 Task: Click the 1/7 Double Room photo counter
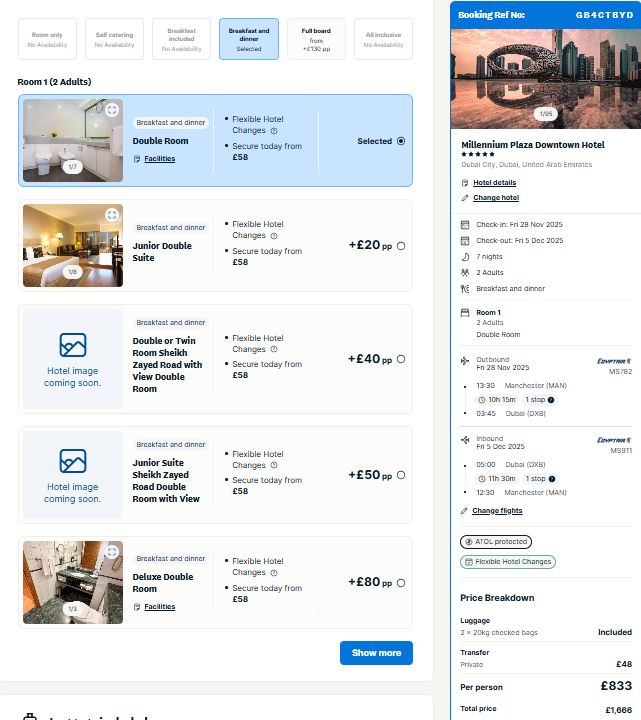[73, 167]
